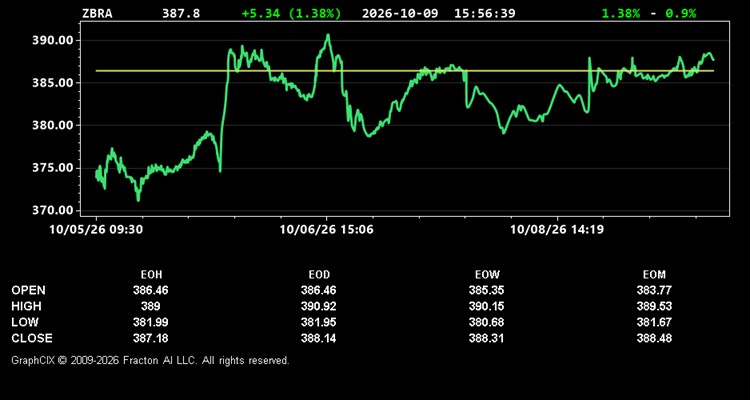Image resolution: width=750 pixels, height=400 pixels.
Task: Click the +5.34 (1.38%) change value
Action: [x=292, y=13]
